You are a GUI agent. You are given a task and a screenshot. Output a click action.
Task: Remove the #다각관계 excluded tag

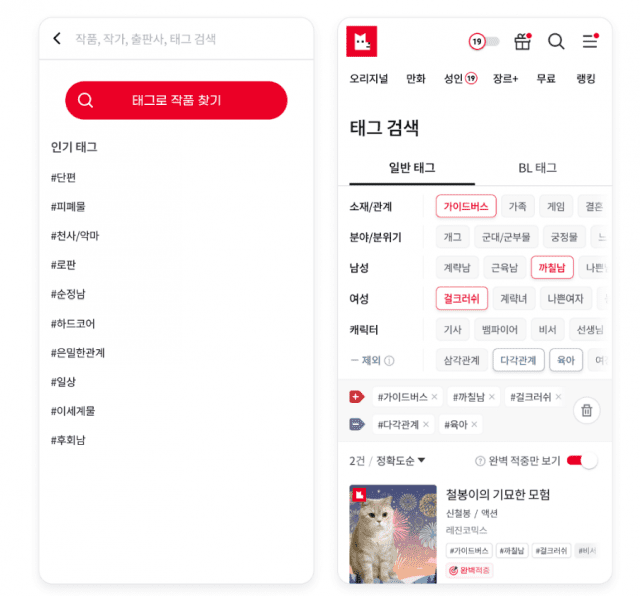coord(426,425)
